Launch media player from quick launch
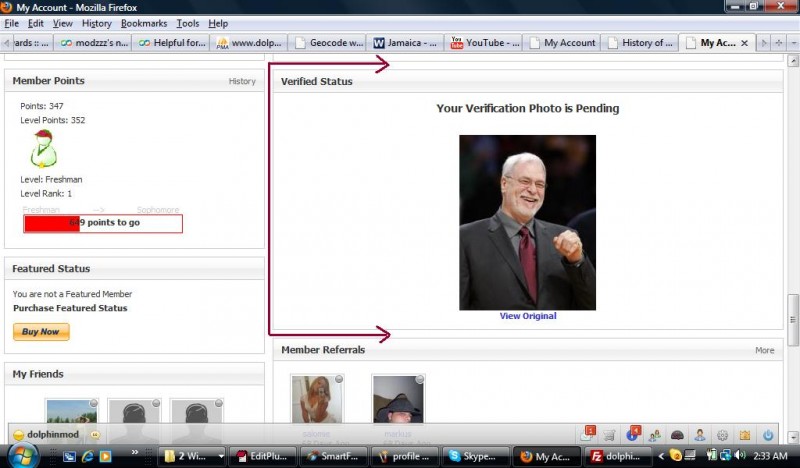 pos(105,456)
